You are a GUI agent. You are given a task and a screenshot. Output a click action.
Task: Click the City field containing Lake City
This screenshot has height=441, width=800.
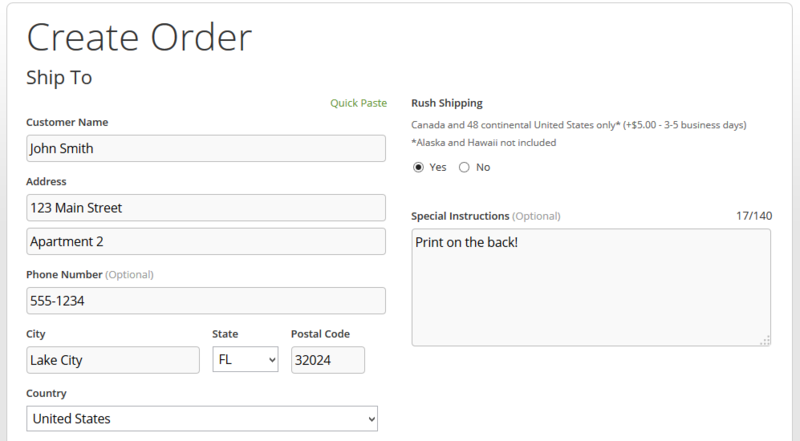(113, 360)
